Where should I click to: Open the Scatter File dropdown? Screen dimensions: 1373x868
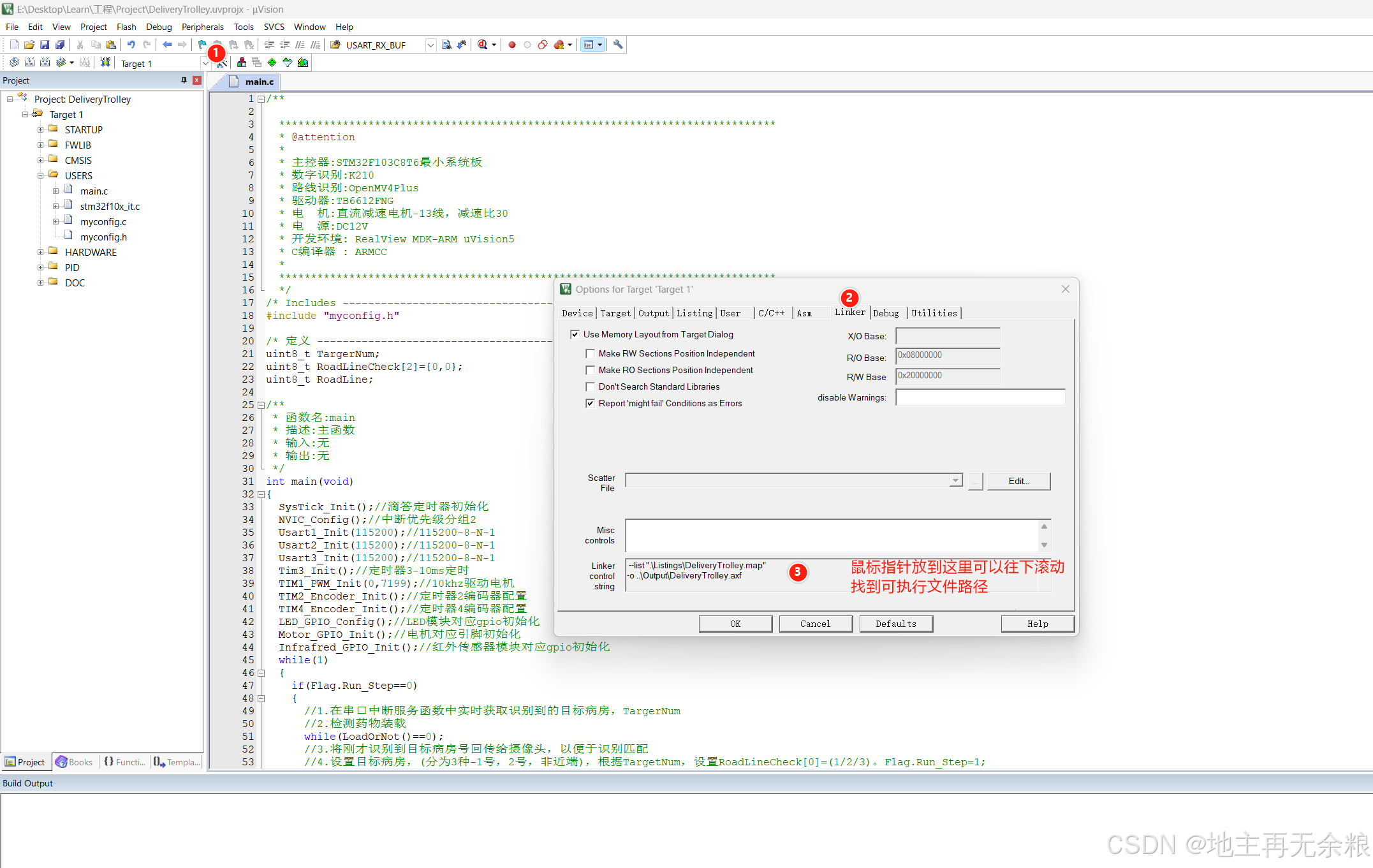pyautogui.click(x=955, y=481)
